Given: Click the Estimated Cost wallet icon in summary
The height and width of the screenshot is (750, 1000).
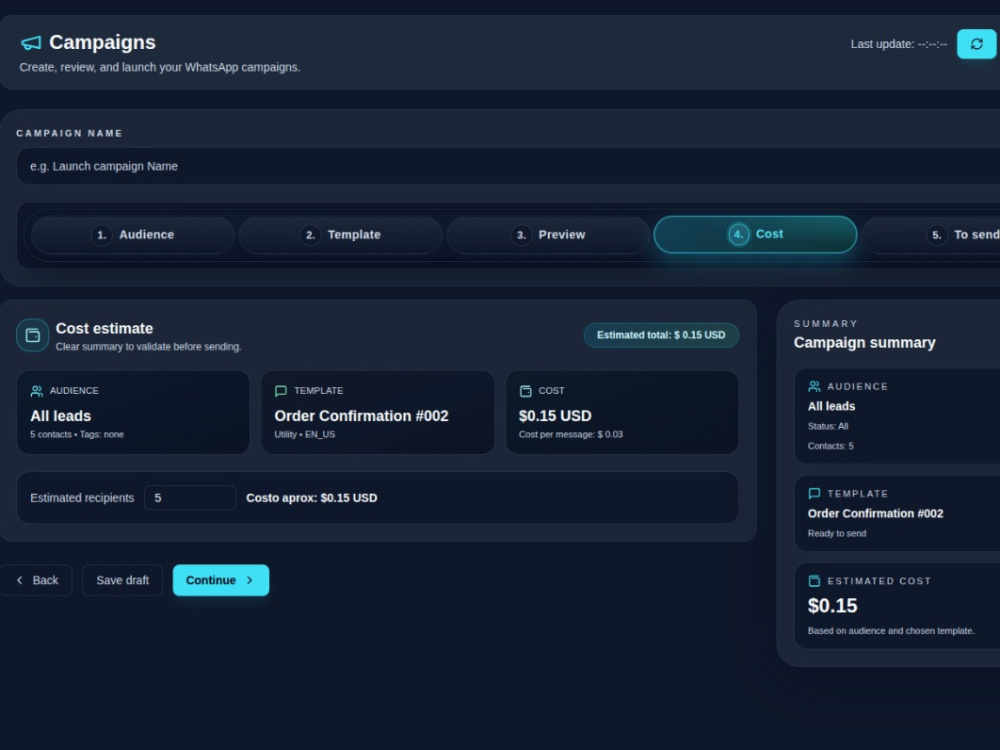Looking at the screenshot, I should pos(814,581).
